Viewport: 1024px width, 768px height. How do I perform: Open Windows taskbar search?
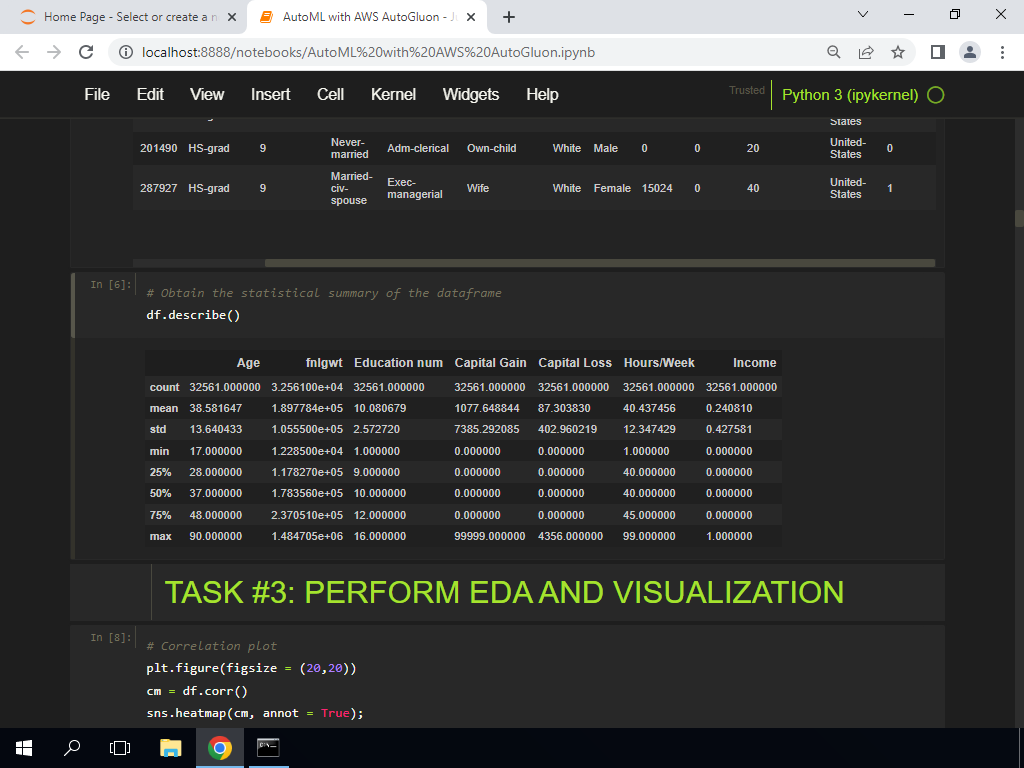pyautogui.click(x=72, y=748)
